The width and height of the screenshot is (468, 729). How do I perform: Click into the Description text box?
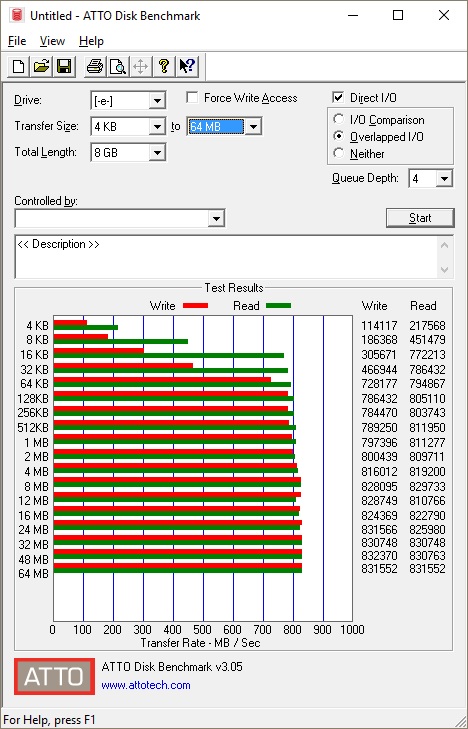pyautogui.click(x=227, y=257)
